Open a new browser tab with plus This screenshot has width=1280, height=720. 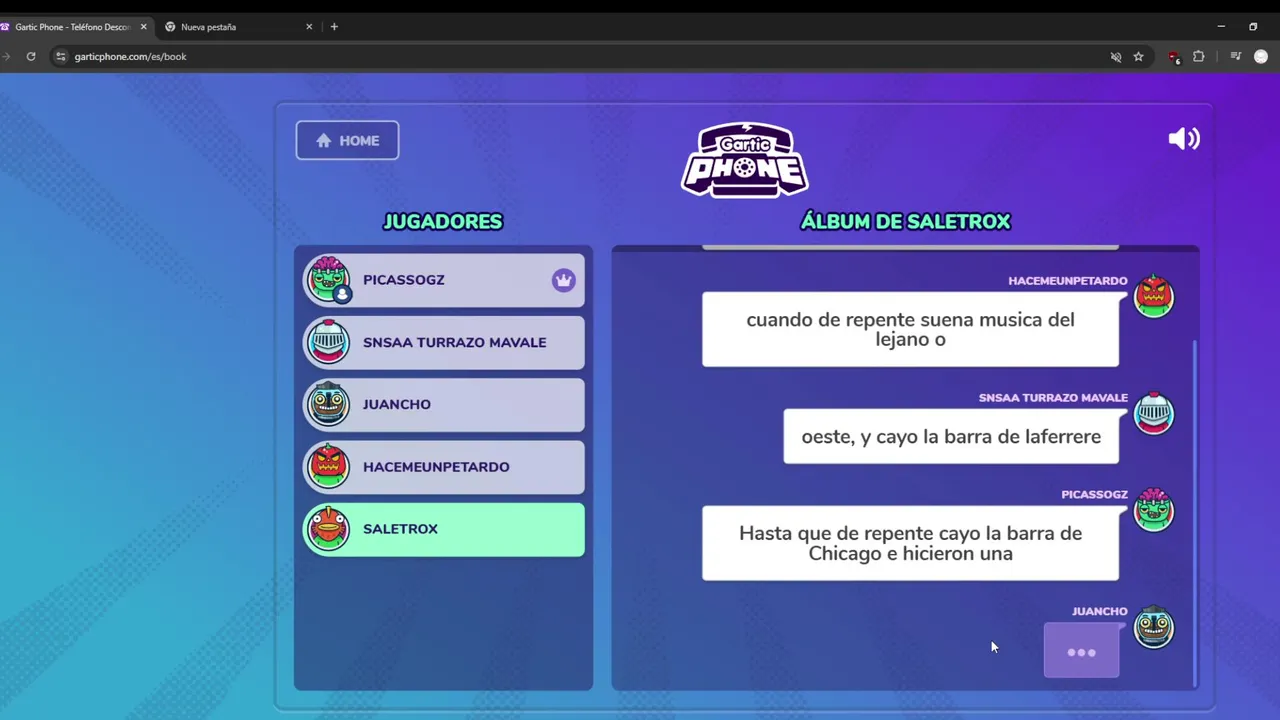(334, 27)
